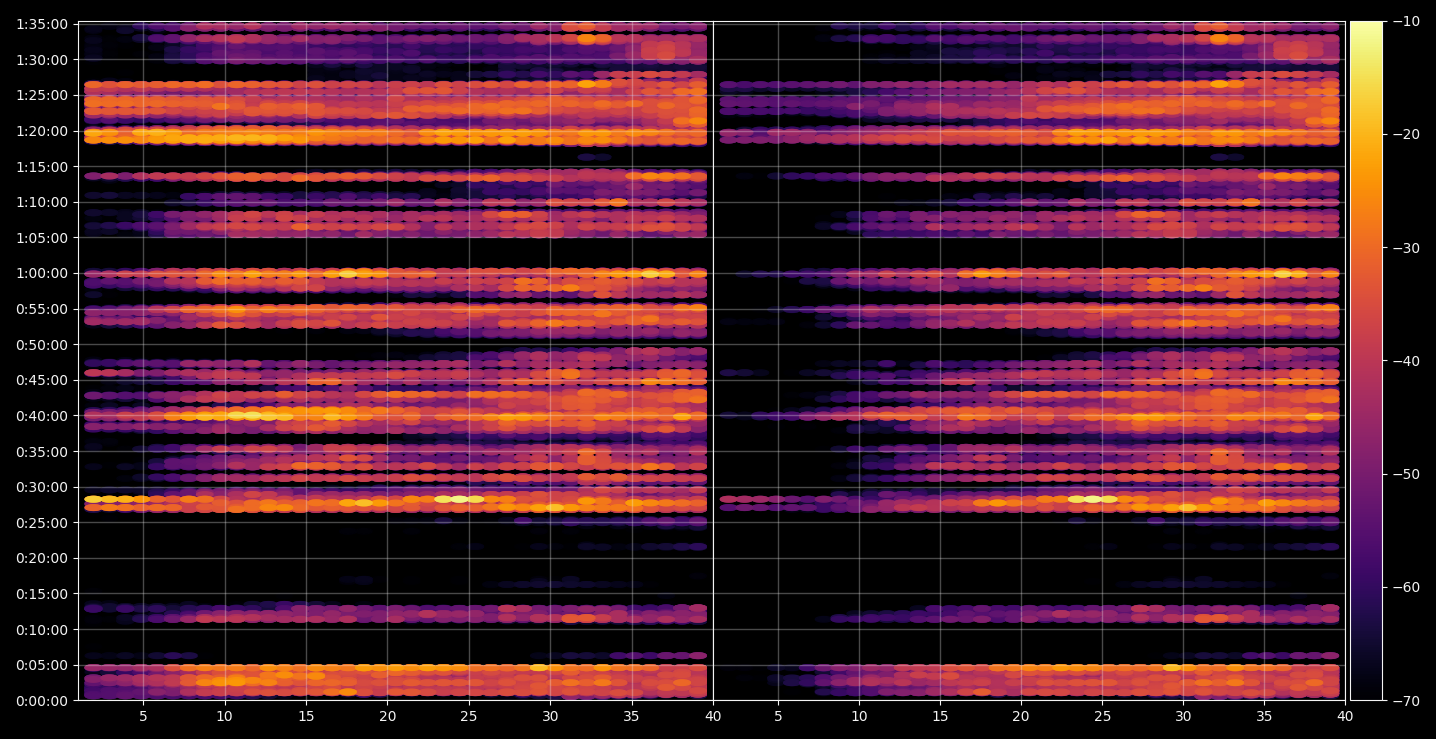This screenshot has width=1436, height=739.
Task: Click the 1:00:00 y-axis tick label
Action: point(42,273)
